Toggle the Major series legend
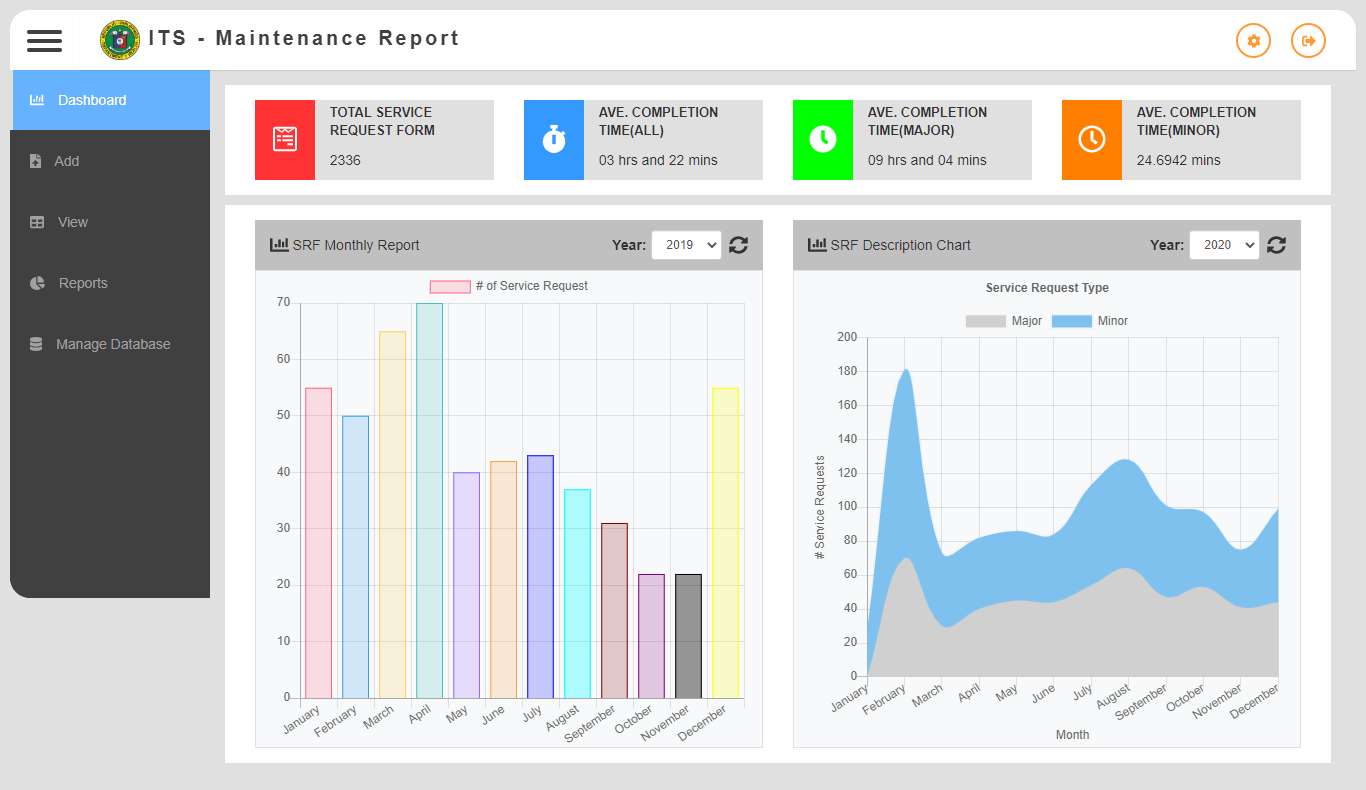Image resolution: width=1366 pixels, height=790 pixels. (x=1003, y=321)
